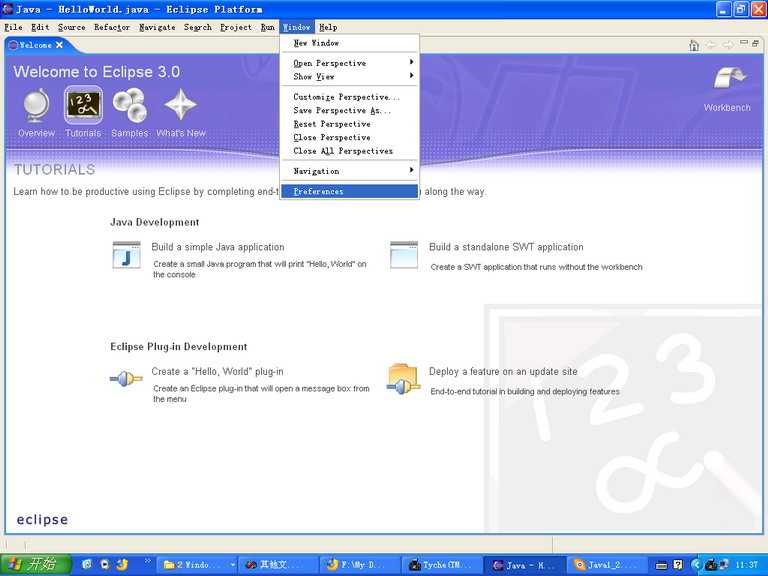Switch to Java1_2 taskbar button
This screenshot has width=768, height=576.
[608, 565]
